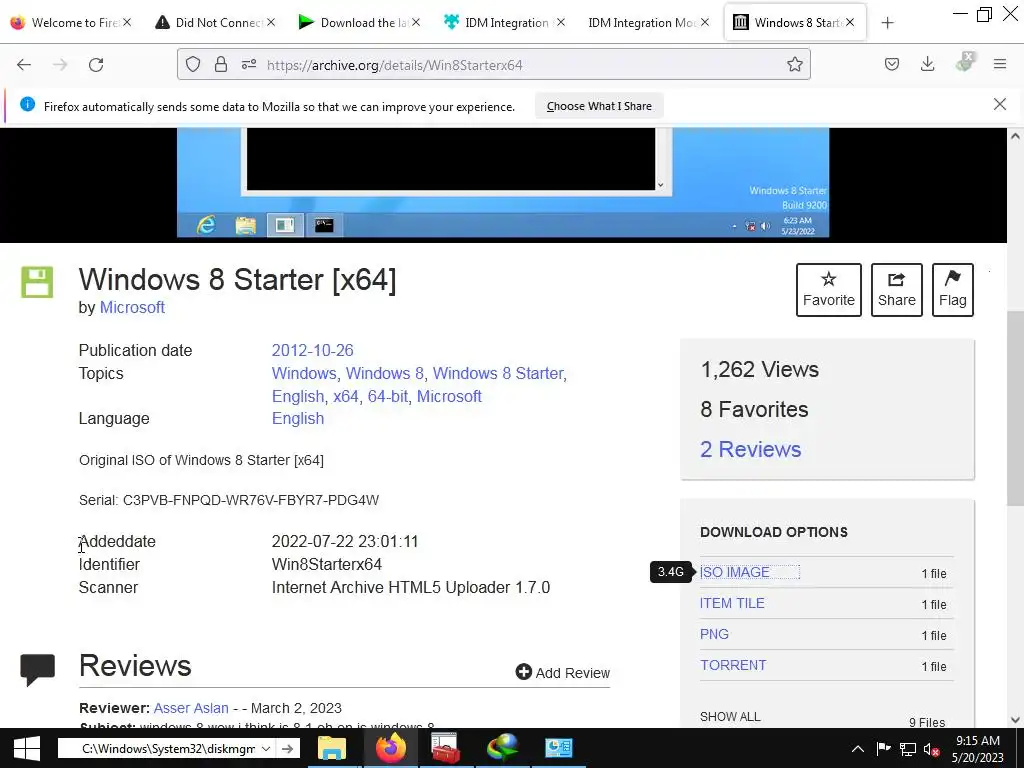Open the Windows topic link
Screen dimensions: 1024x768
click(304, 374)
